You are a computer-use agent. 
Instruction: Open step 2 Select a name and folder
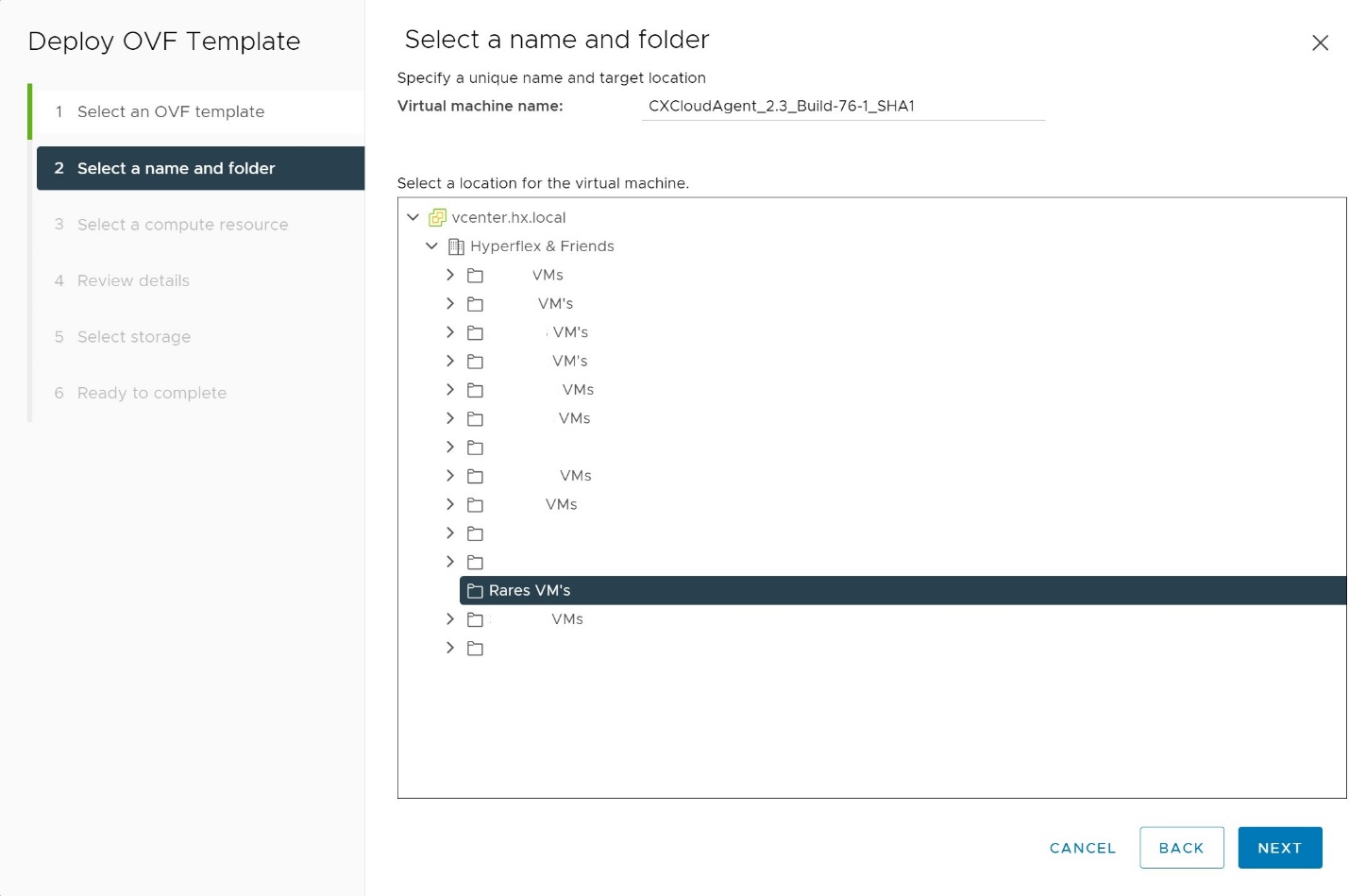[200, 168]
